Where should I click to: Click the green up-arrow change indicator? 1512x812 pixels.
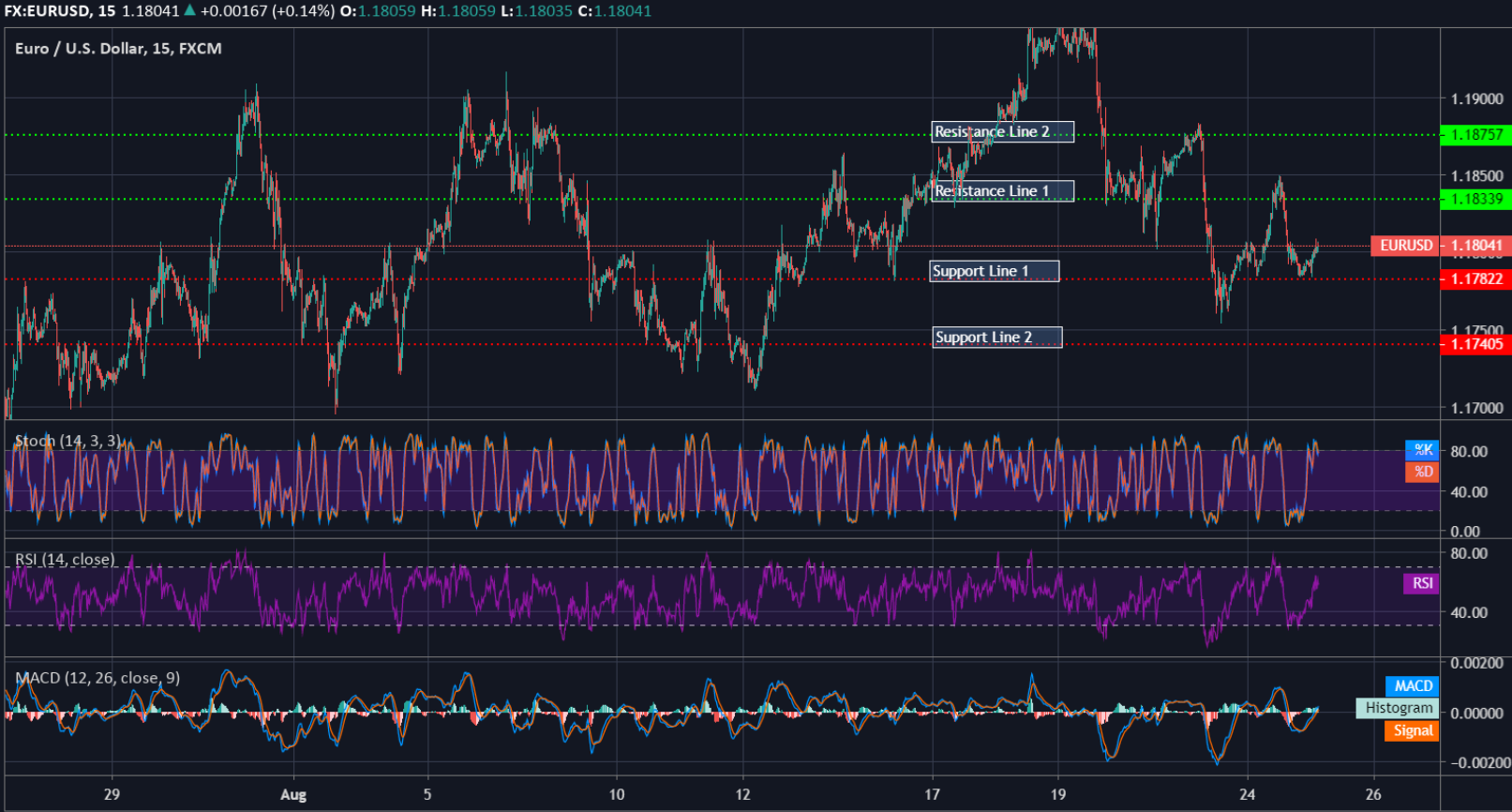click(x=190, y=10)
